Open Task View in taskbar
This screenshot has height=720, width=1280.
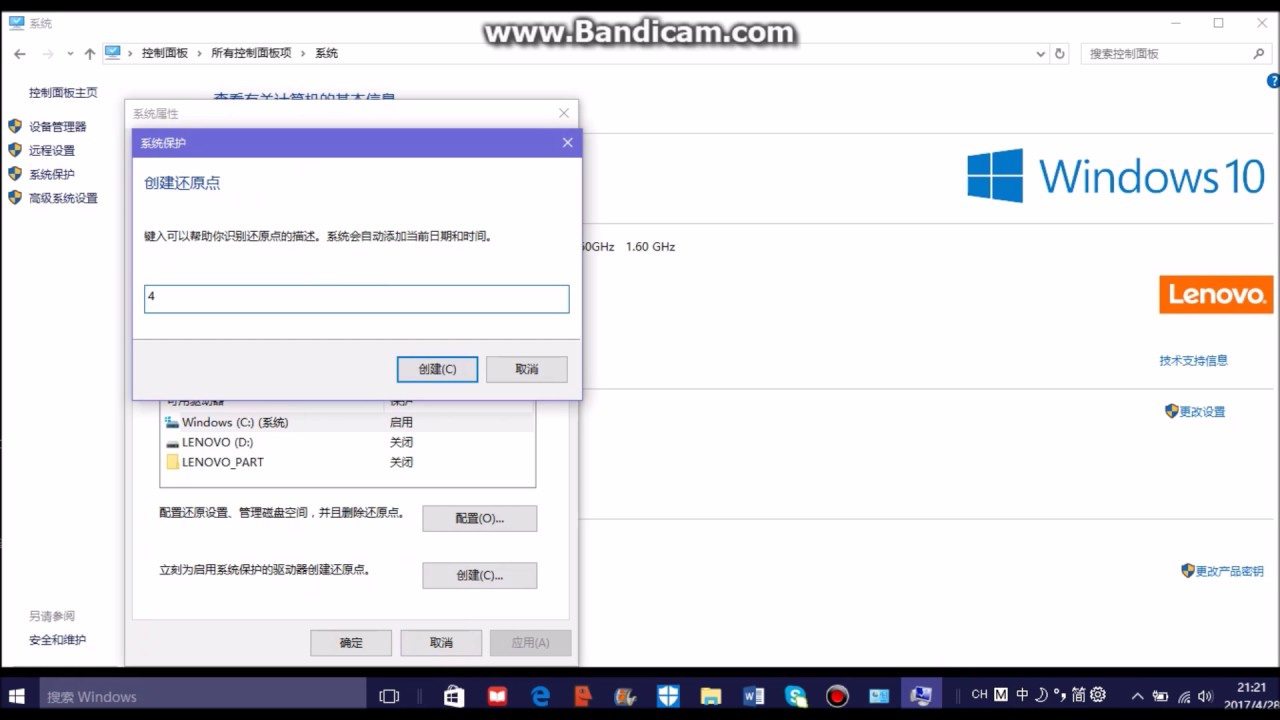389,696
